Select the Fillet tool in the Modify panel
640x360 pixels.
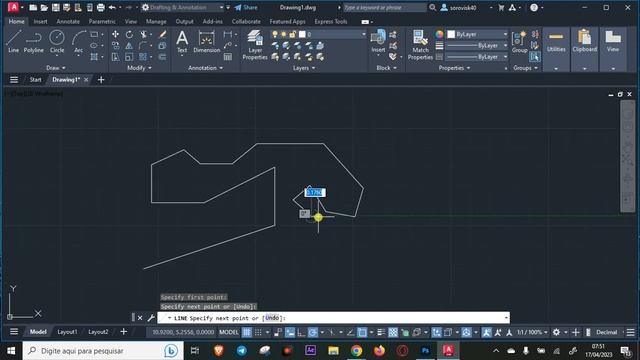tap(143, 46)
